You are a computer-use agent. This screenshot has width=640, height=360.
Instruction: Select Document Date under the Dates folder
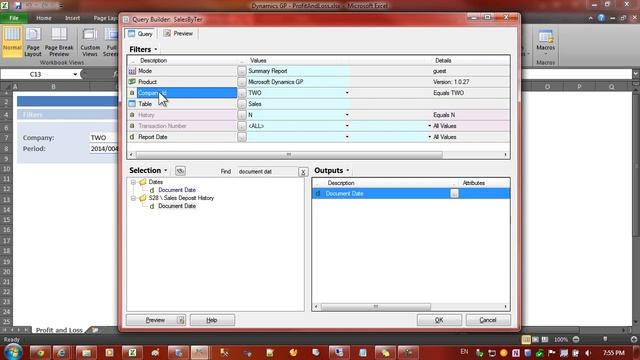pos(177,190)
